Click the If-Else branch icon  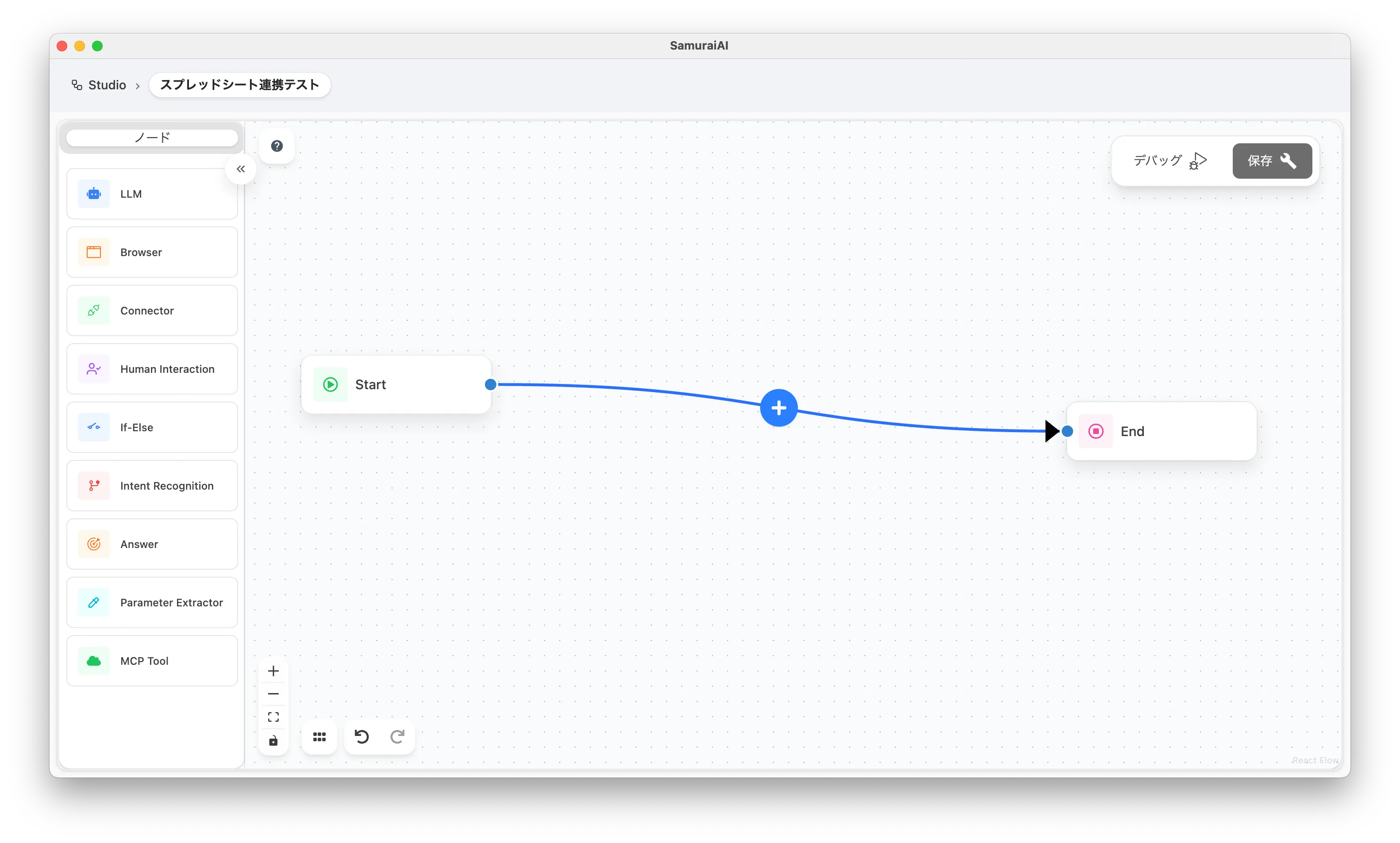click(94, 427)
